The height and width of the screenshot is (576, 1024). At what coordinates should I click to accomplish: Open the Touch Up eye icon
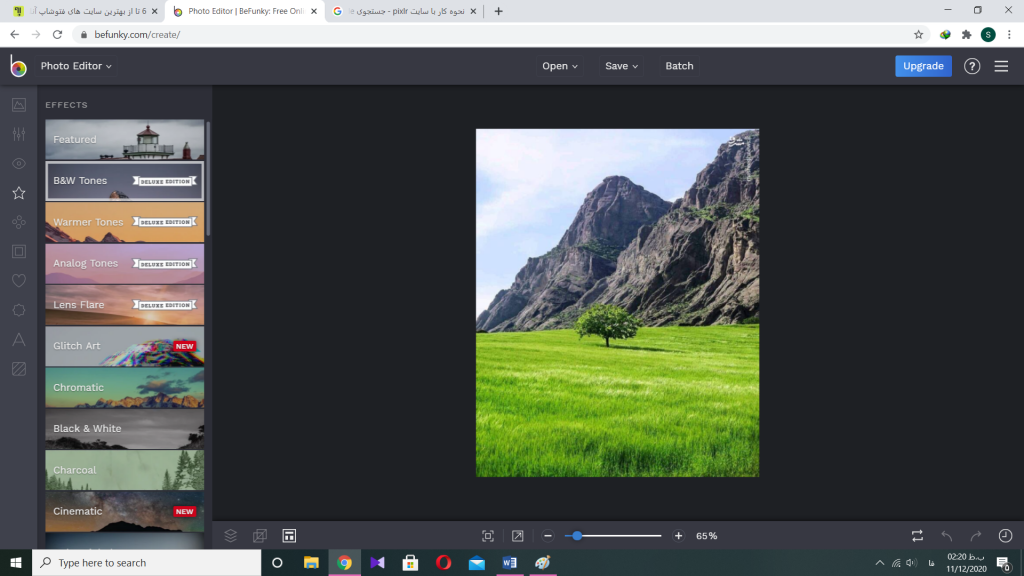[x=19, y=163]
